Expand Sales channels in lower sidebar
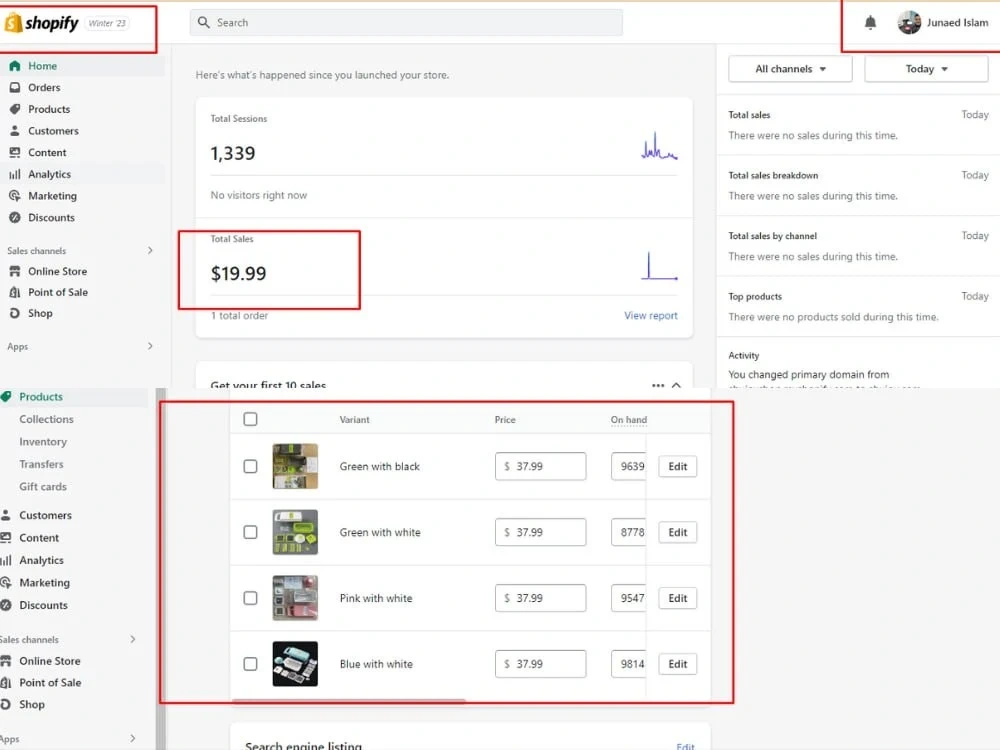 [133, 639]
